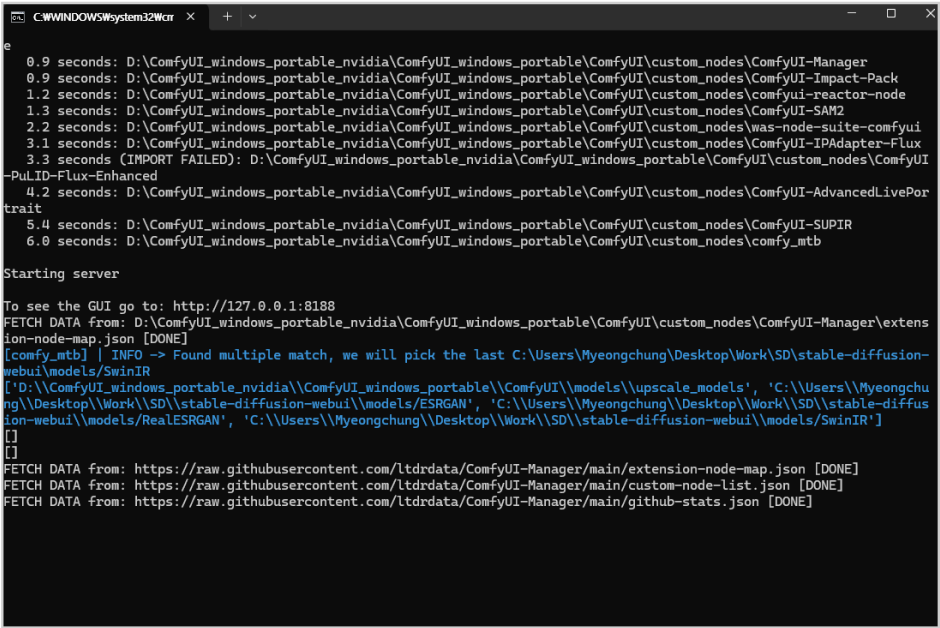Click the 'Starting server' line

(61, 274)
